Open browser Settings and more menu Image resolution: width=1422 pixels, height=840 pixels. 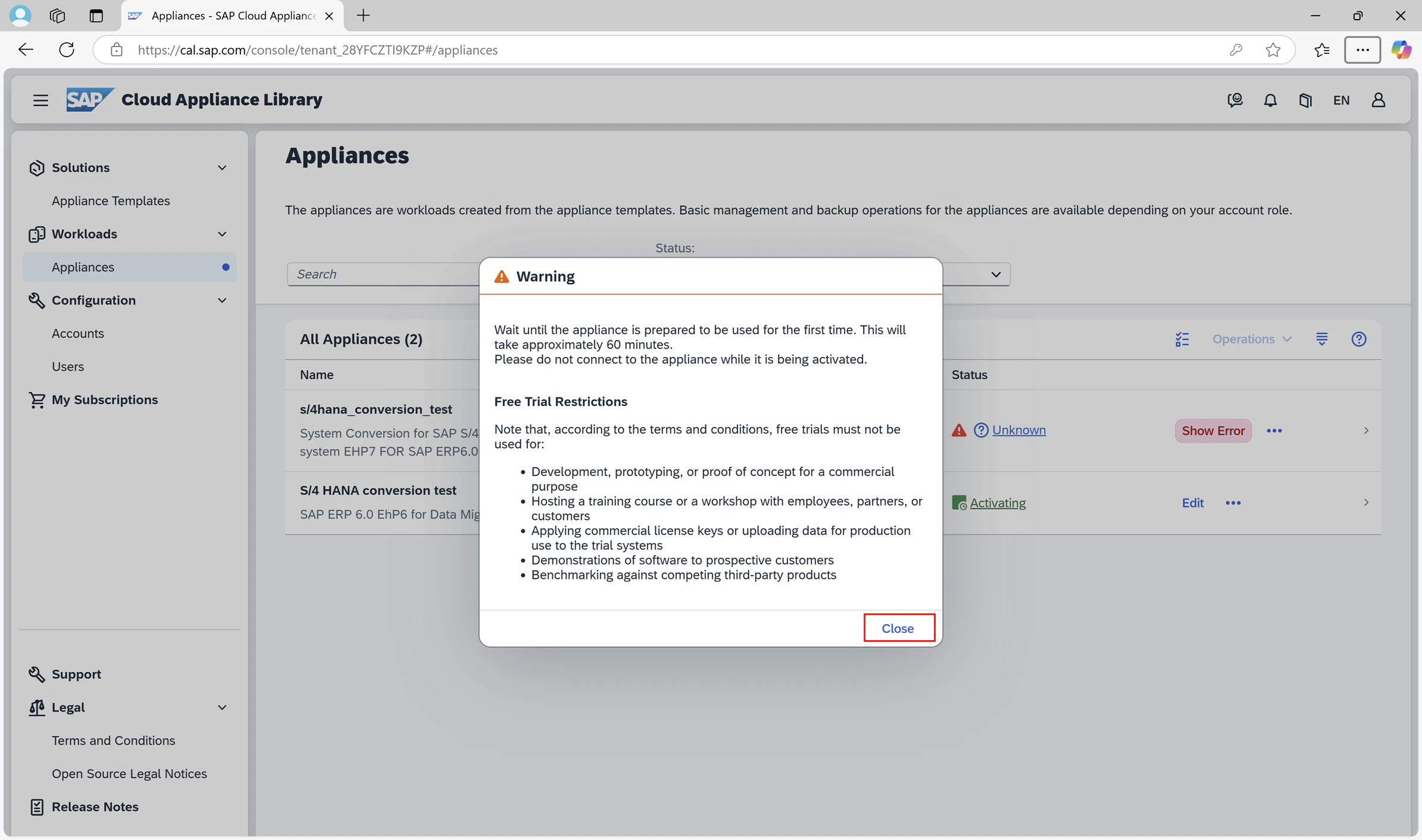pyautogui.click(x=1362, y=50)
